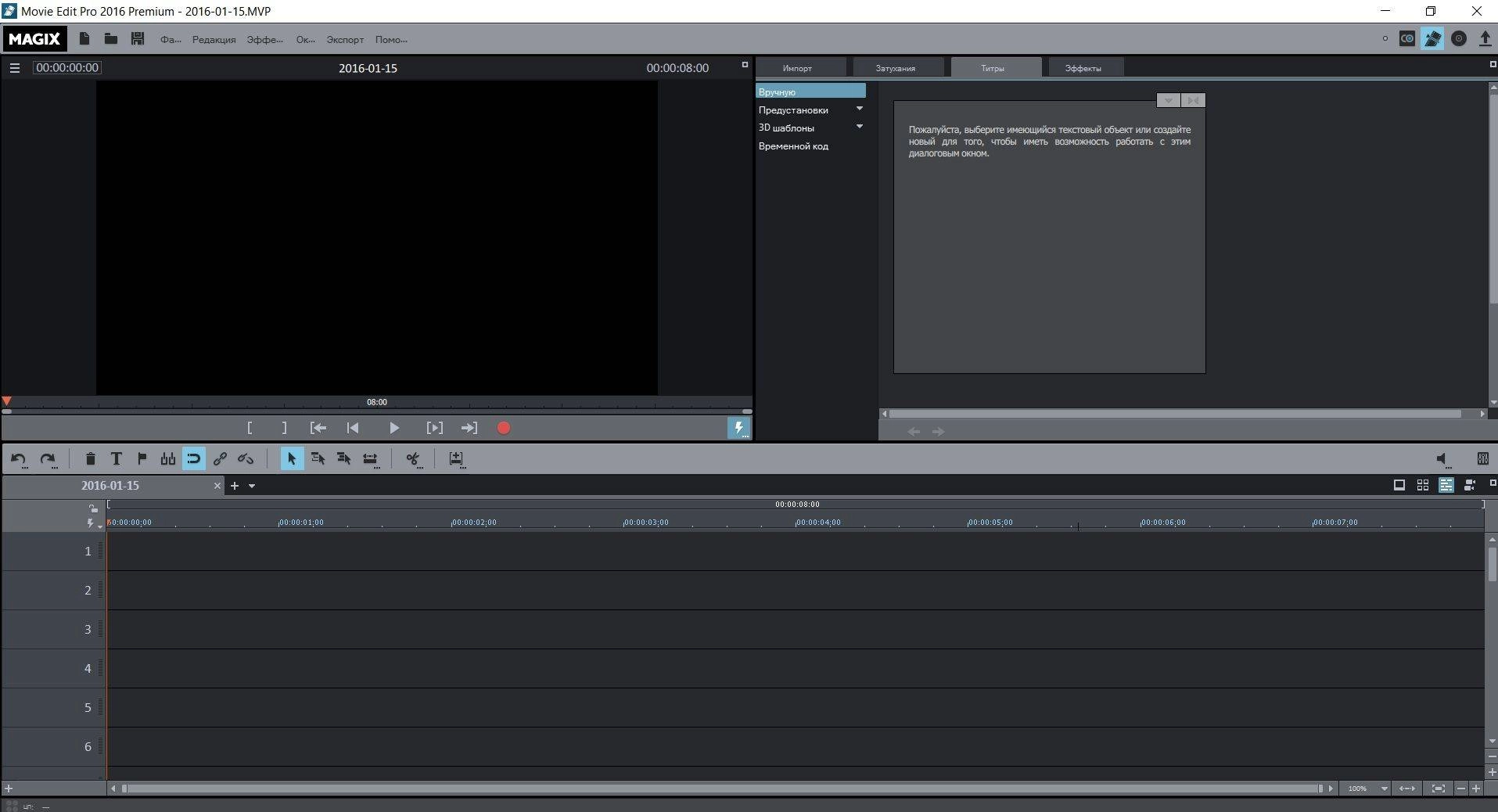Click the MAGIX logo button
The width and height of the screenshot is (1498, 812).
34,39
